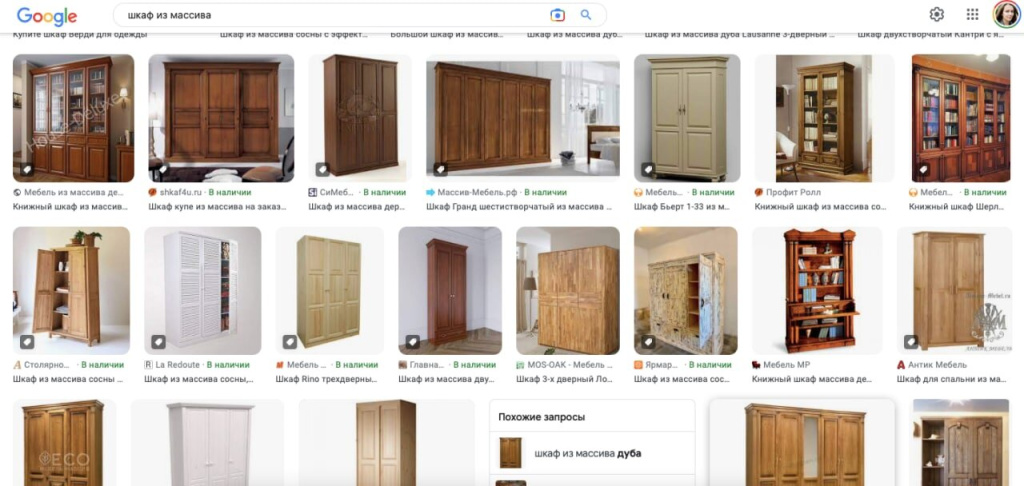The height and width of the screenshot is (486, 1024).
Task: Open the Ярмарка painted rustic wardrobe image
Action: (x=685, y=291)
